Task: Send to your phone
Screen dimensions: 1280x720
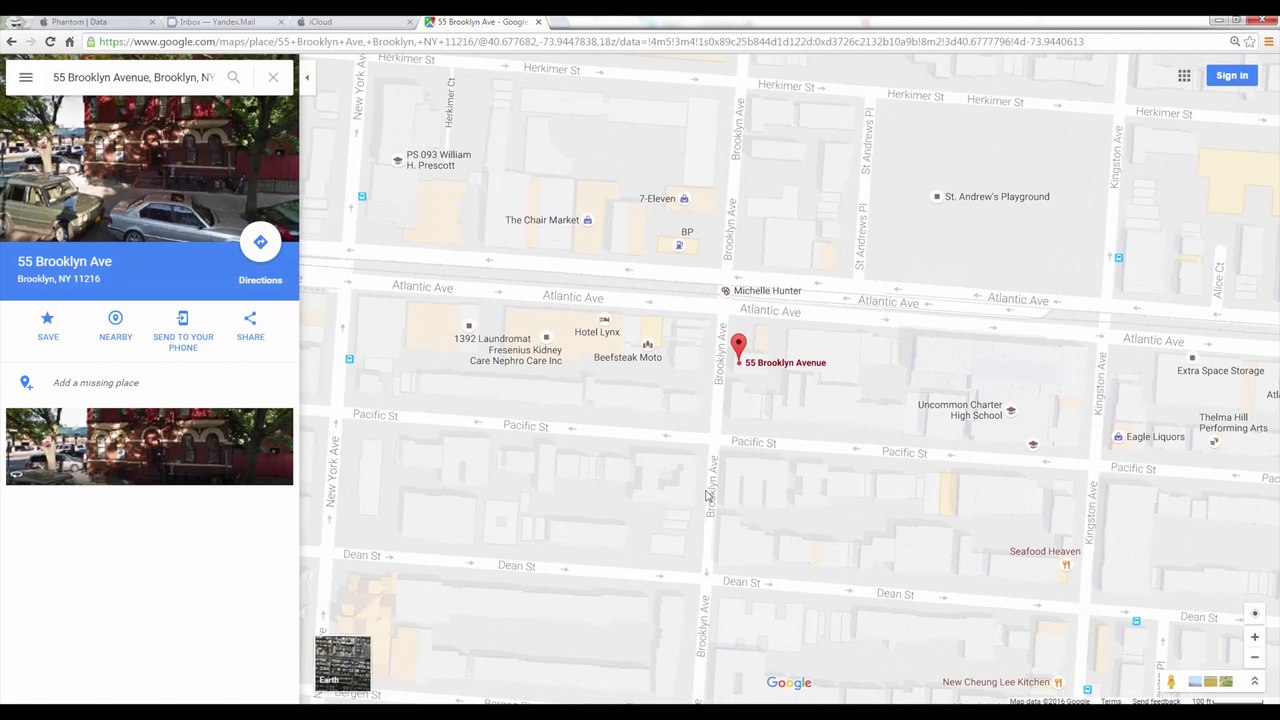Action: 183,329
